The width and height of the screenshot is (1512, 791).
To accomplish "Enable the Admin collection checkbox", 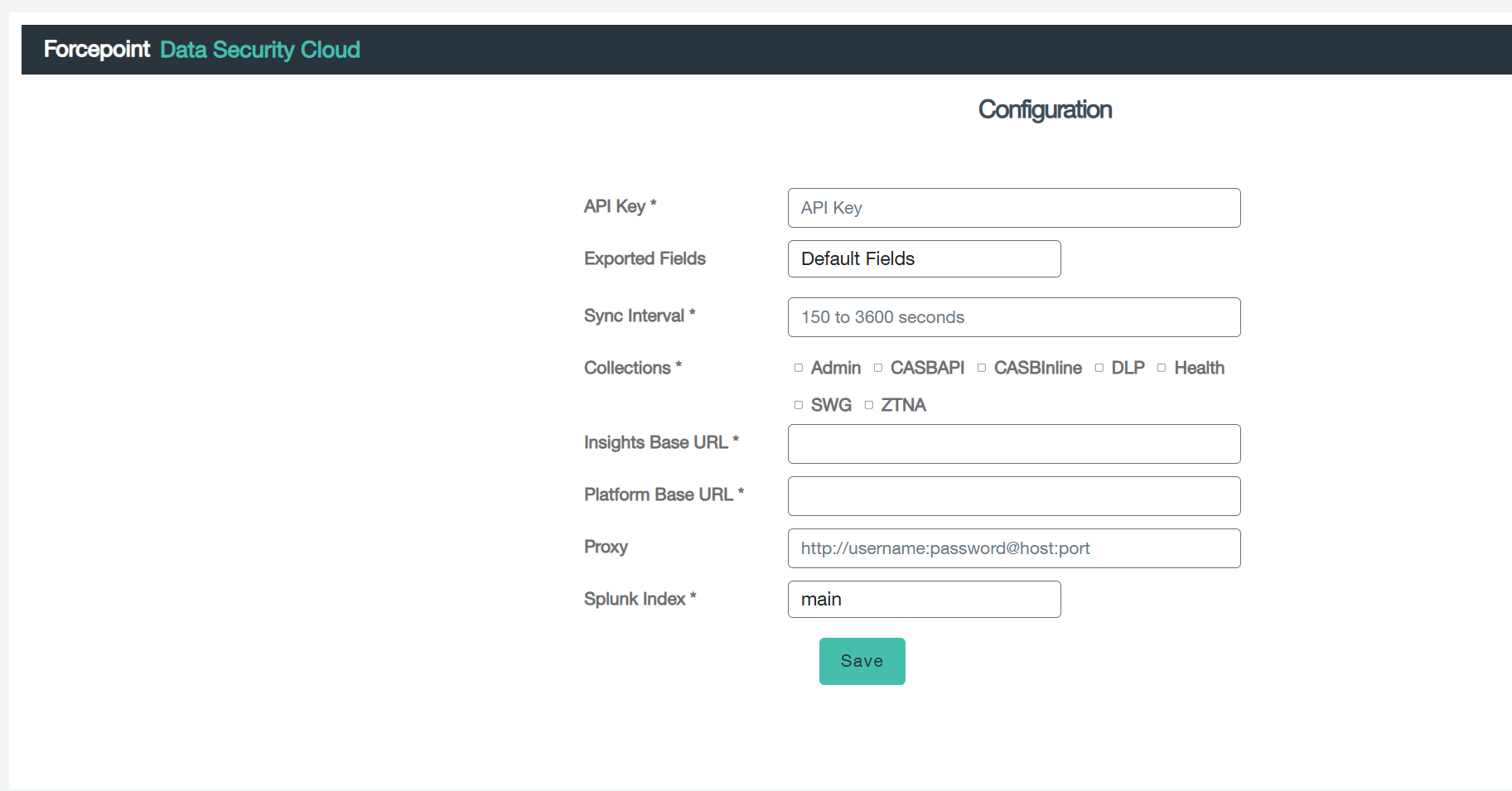I will (x=799, y=368).
